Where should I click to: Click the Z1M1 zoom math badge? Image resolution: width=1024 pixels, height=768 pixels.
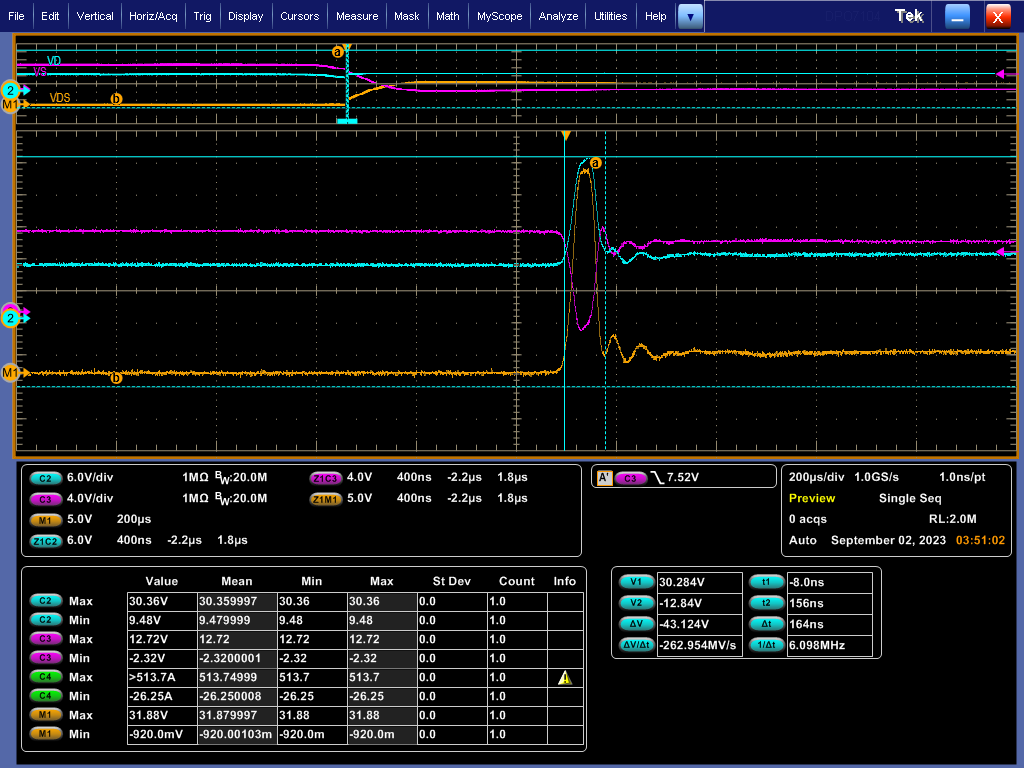(326, 498)
